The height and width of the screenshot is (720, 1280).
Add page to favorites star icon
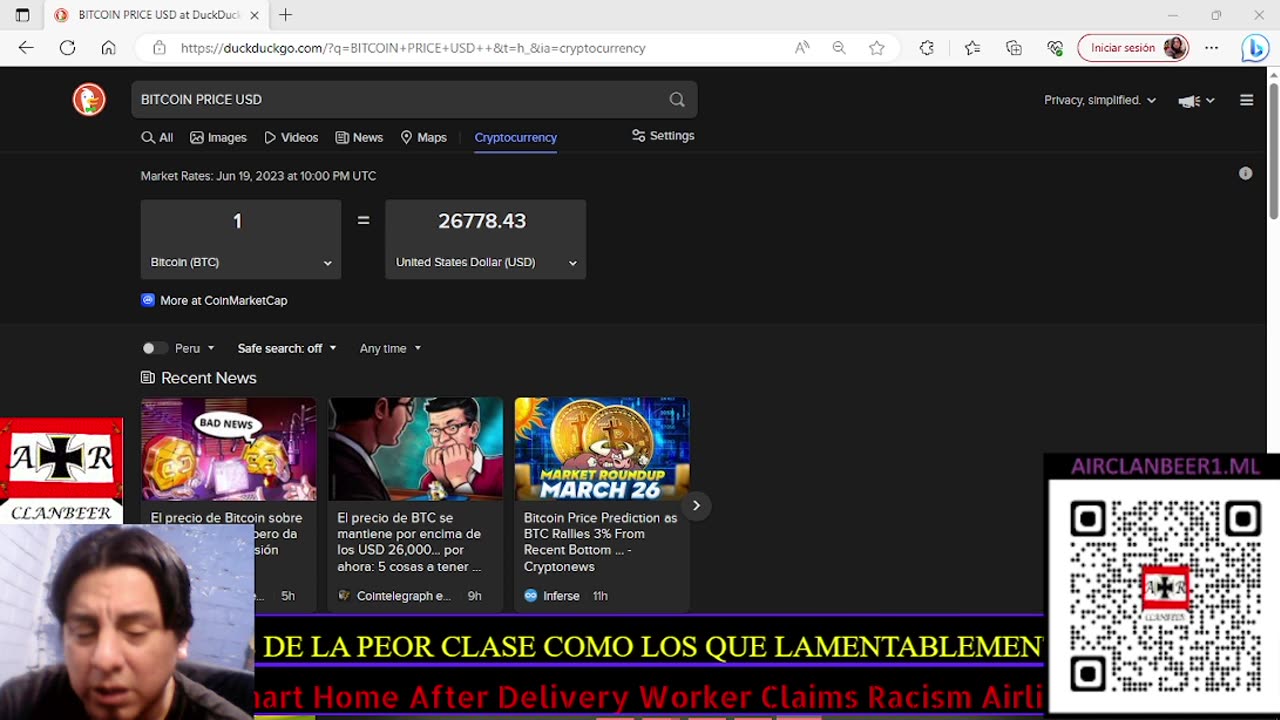click(877, 48)
